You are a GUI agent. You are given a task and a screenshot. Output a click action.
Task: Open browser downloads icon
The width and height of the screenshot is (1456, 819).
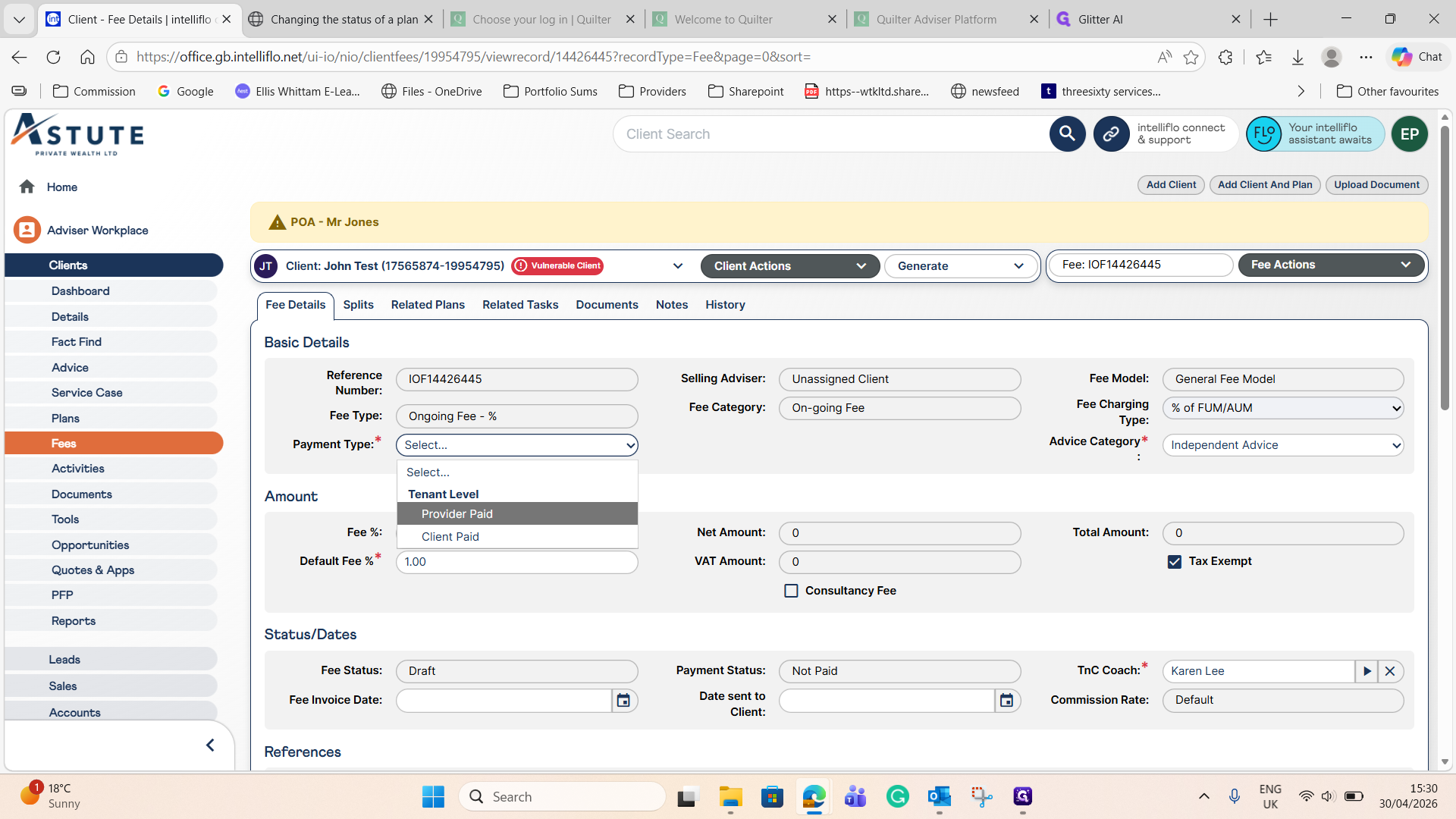point(1298,57)
